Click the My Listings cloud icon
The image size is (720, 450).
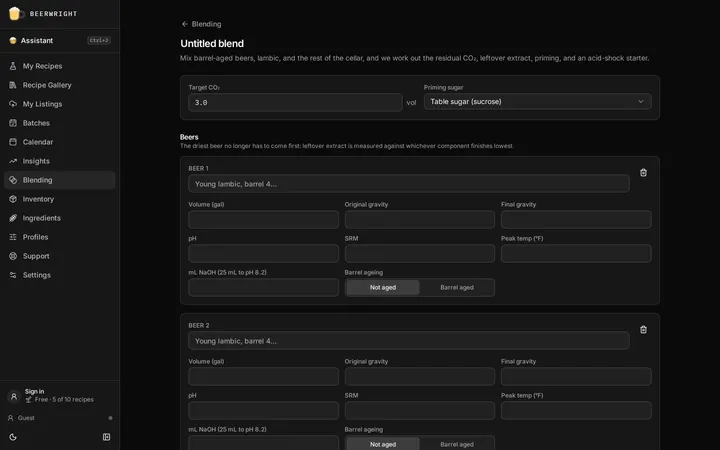[x=13, y=104]
